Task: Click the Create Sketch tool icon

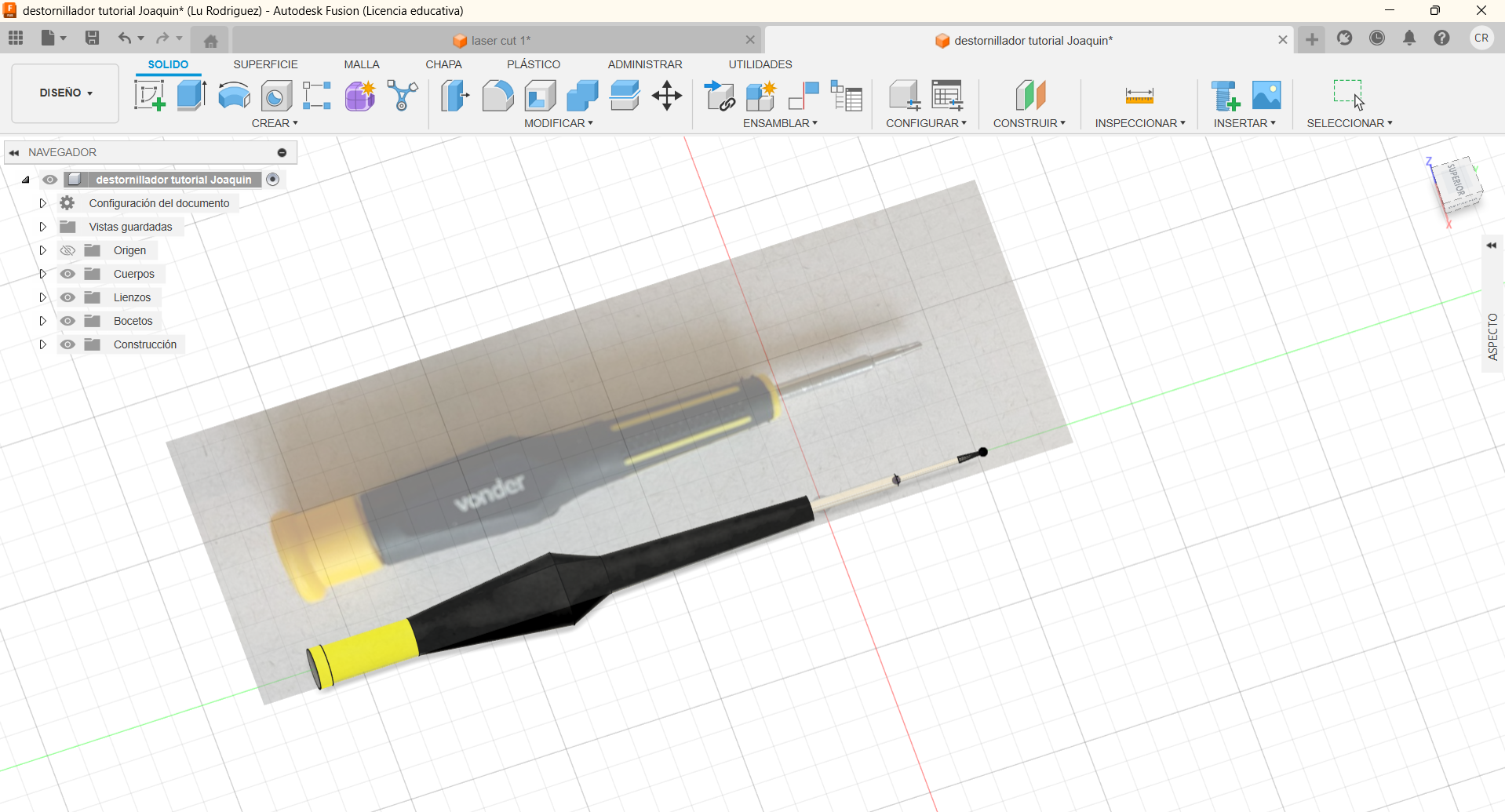Action: [x=149, y=96]
